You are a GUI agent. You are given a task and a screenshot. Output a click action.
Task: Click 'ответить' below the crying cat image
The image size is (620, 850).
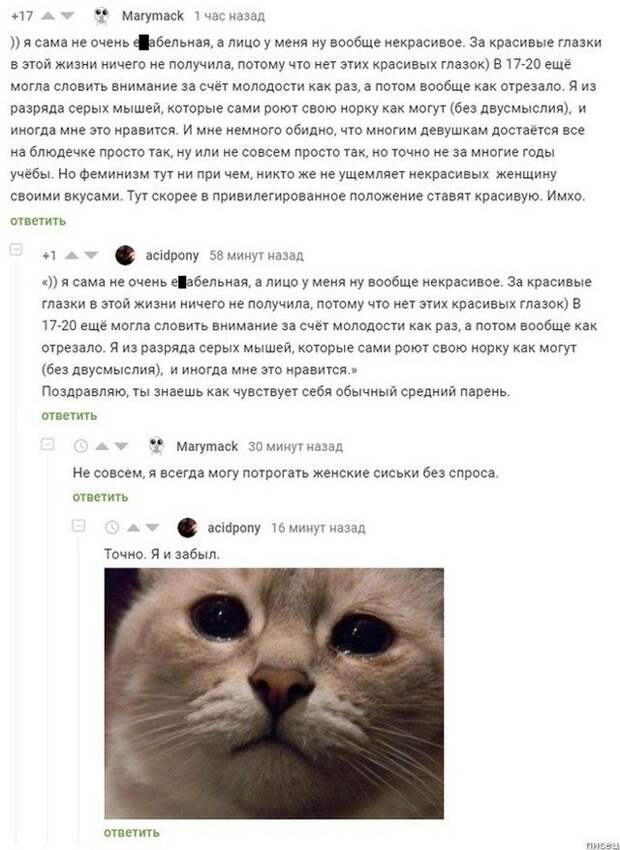132,832
